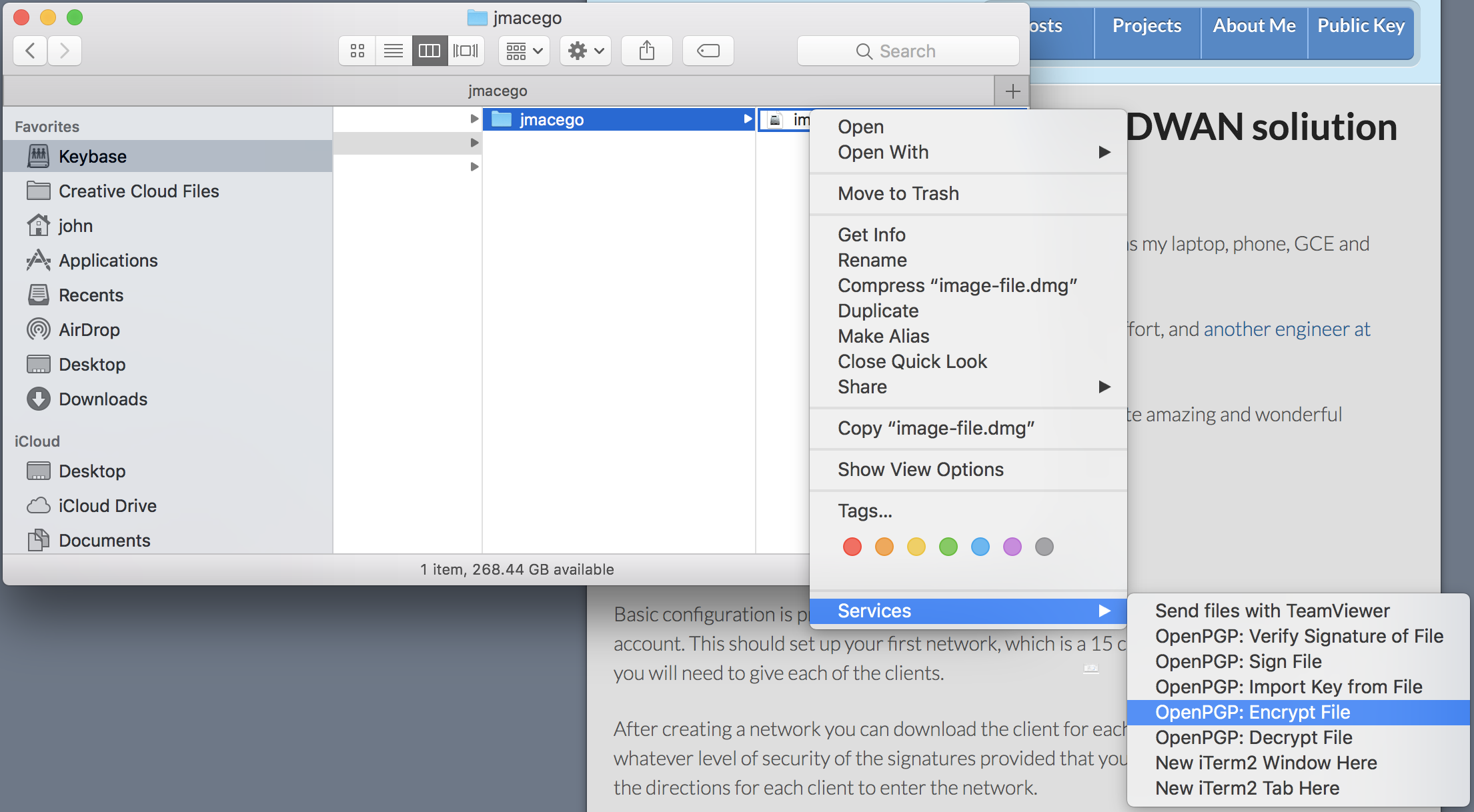Switch Finder to cover flow view
The image size is (1474, 812).
pyautogui.click(x=466, y=51)
